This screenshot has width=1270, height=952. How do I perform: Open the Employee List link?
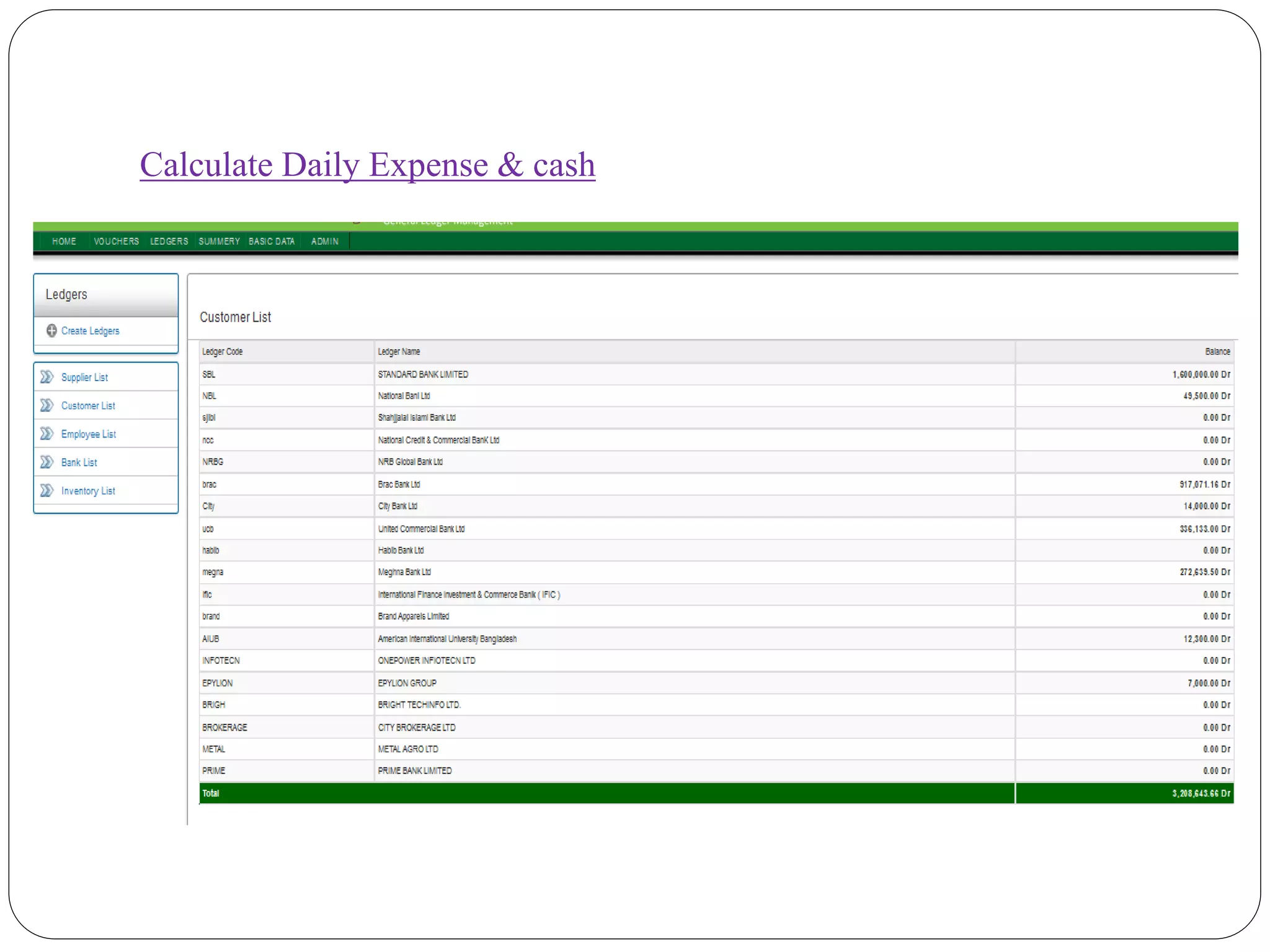tap(89, 434)
